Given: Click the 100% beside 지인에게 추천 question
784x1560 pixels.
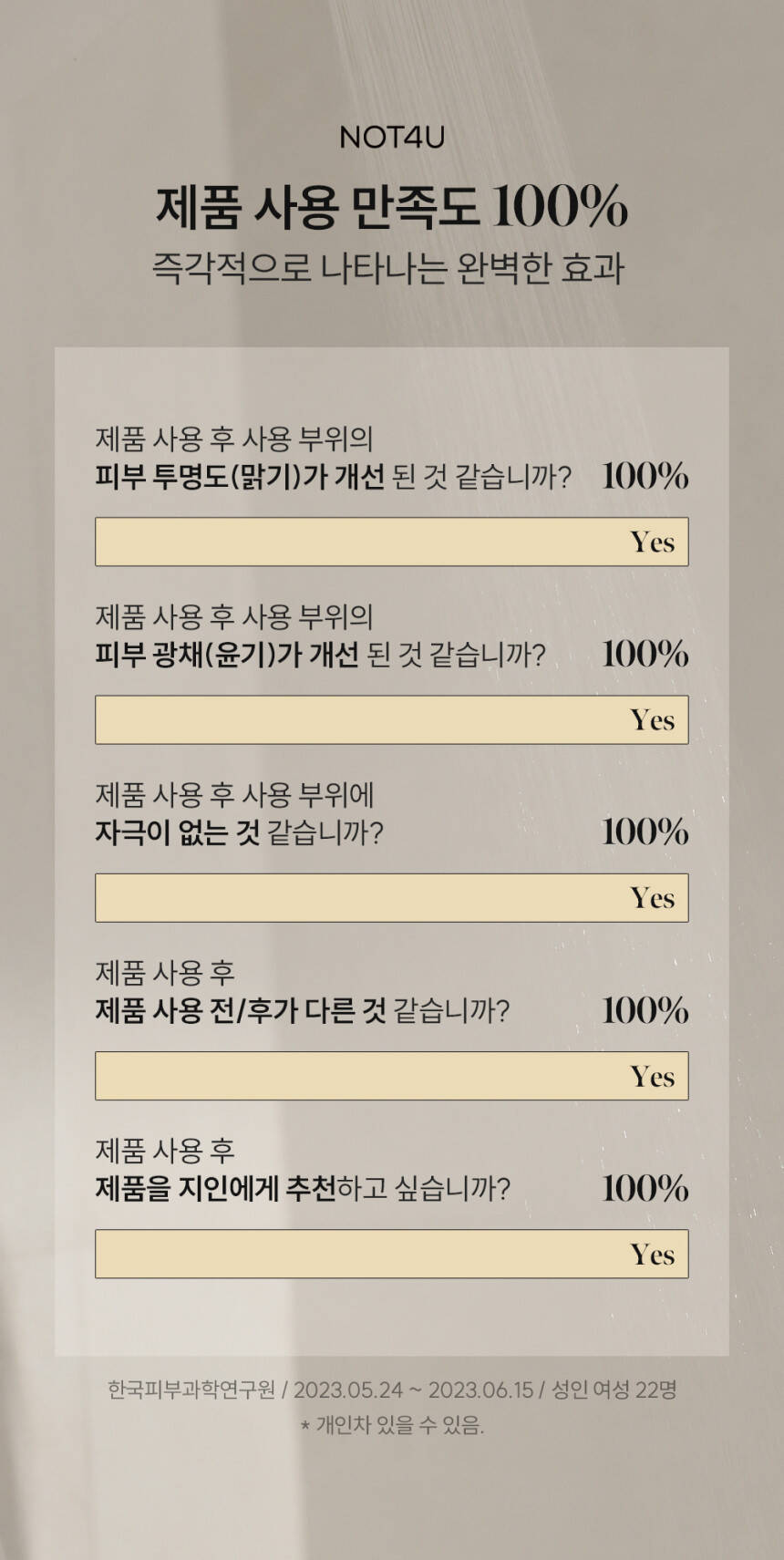Looking at the screenshot, I should click(645, 1188).
